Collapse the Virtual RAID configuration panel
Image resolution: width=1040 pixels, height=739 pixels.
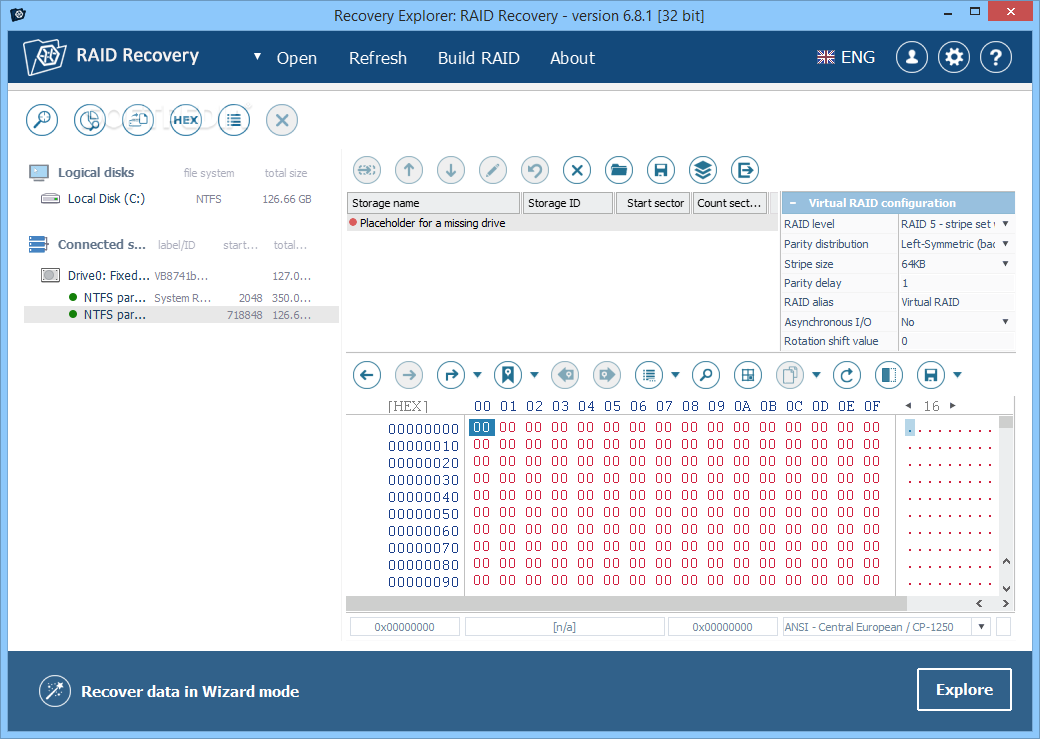793,203
